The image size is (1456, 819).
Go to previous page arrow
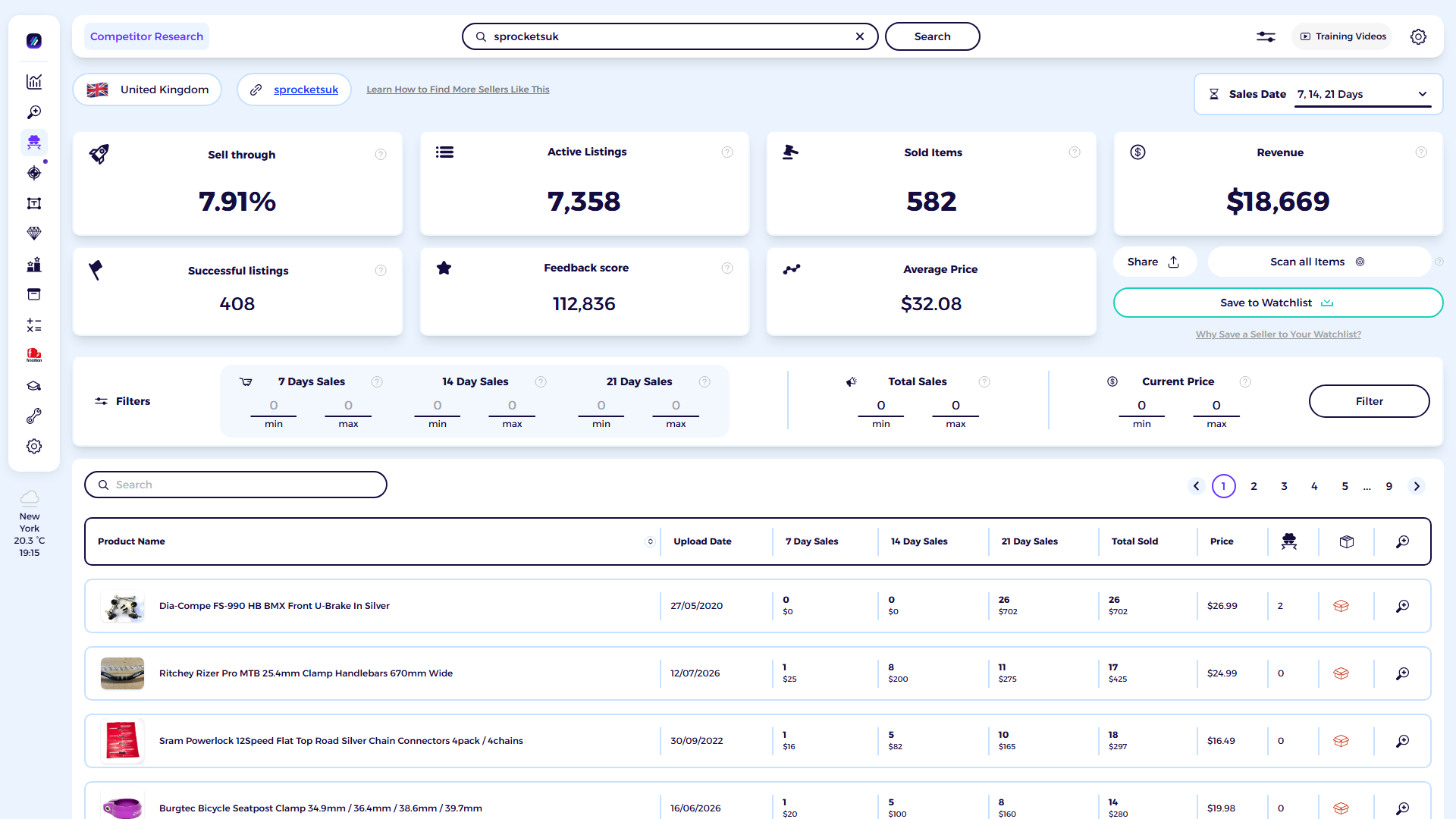click(1197, 486)
